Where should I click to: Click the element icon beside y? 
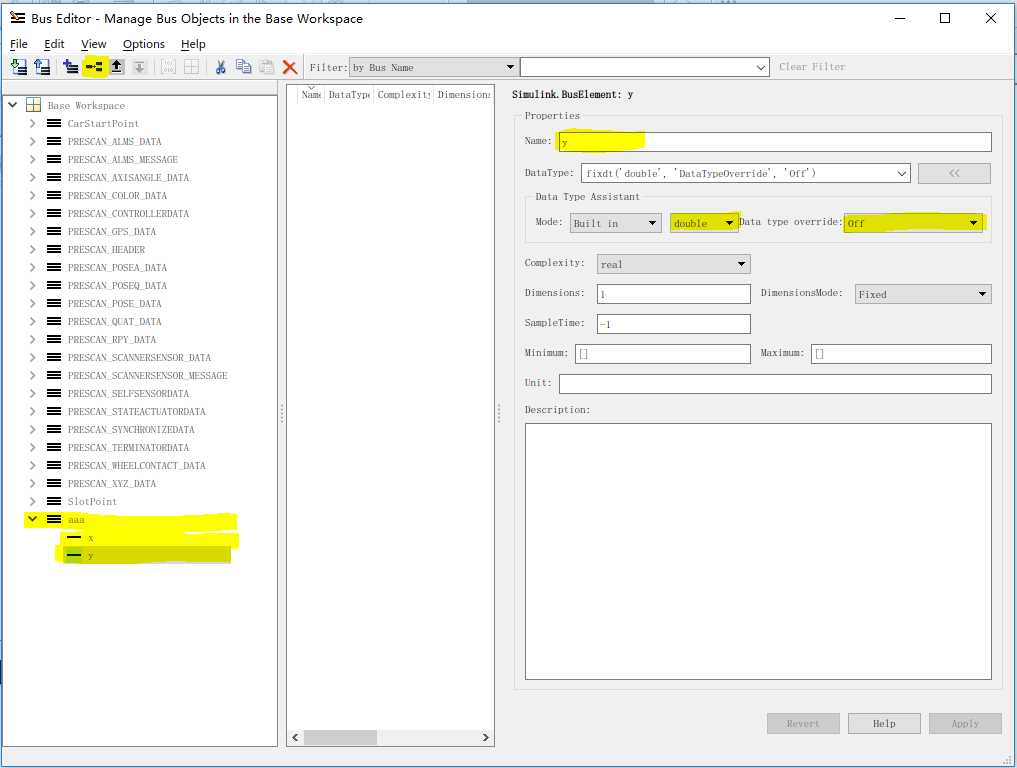tap(74, 555)
